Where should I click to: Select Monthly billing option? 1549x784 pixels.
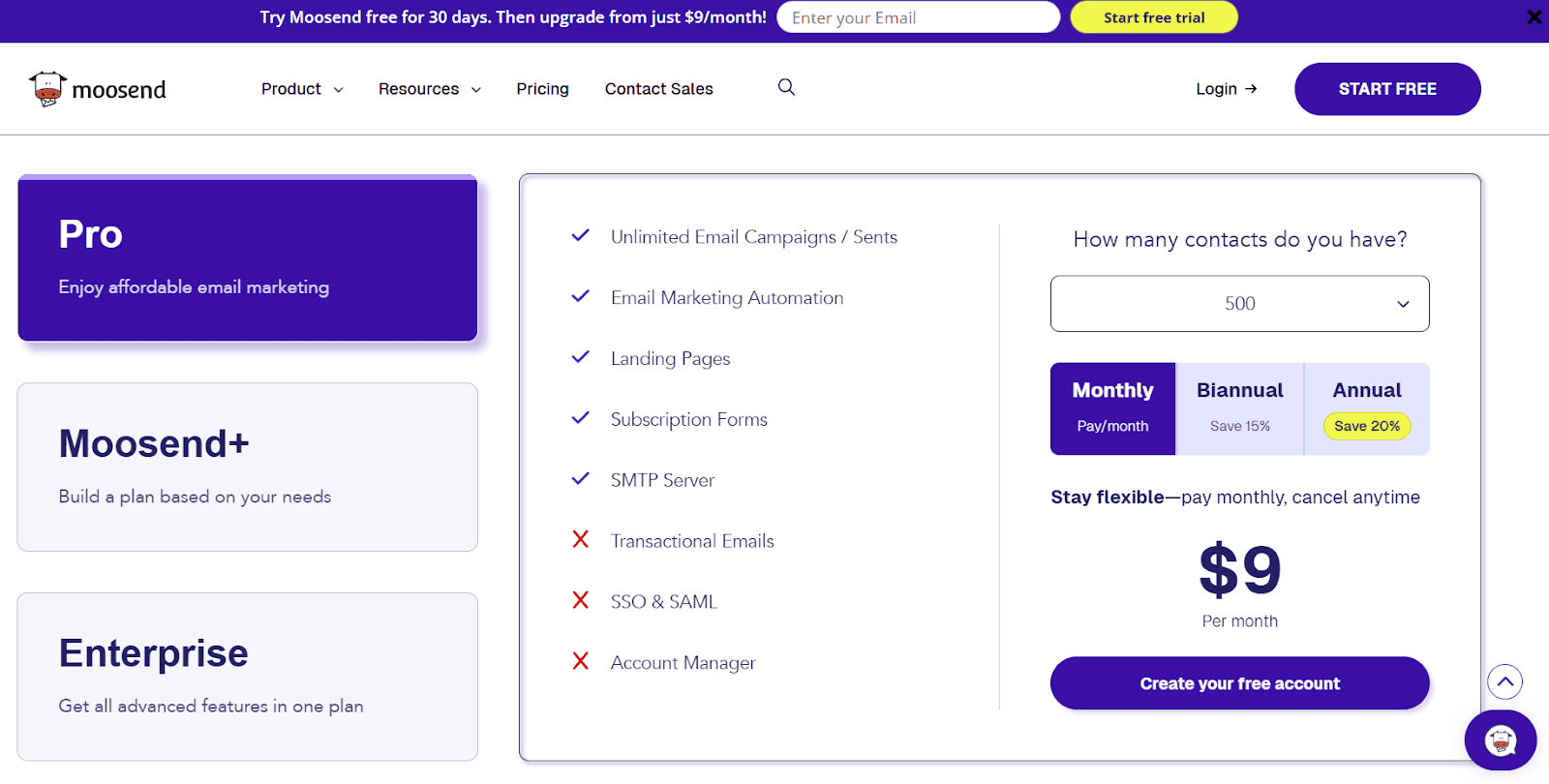(1112, 408)
